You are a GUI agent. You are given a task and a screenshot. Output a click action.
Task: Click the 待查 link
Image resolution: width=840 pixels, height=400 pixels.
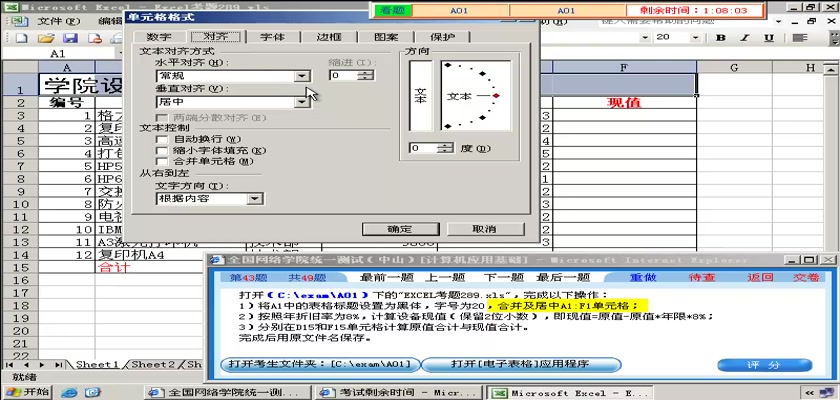[x=702, y=277]
